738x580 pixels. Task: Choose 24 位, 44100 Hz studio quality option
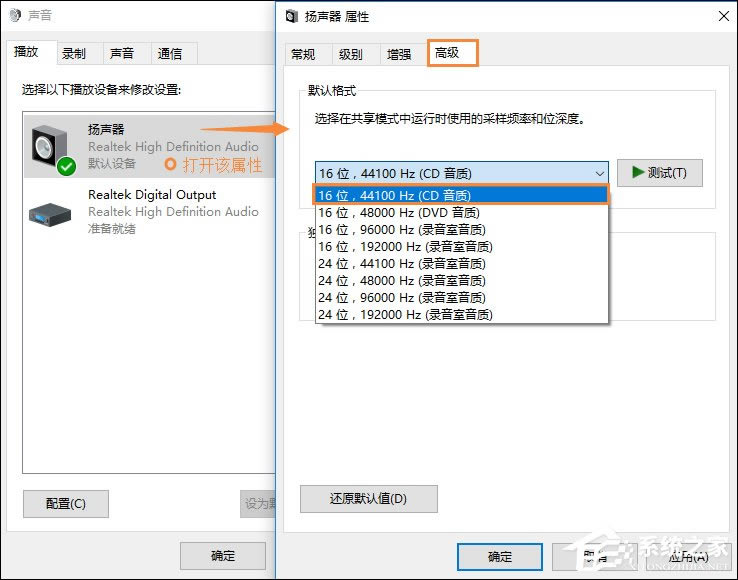pyautogui.click(x=461, y=263)
